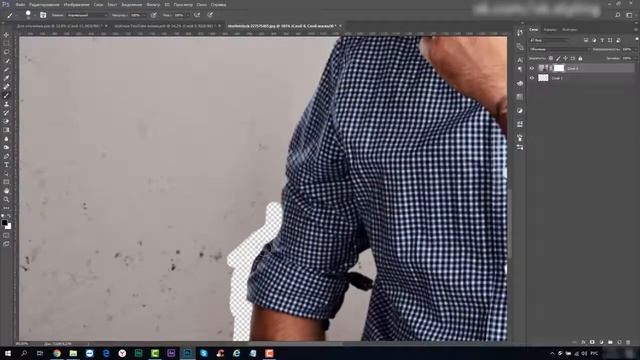This screenshot has height=360, width=640.
Task: Toggle lock all padlock icon
Action: point(580,58)
